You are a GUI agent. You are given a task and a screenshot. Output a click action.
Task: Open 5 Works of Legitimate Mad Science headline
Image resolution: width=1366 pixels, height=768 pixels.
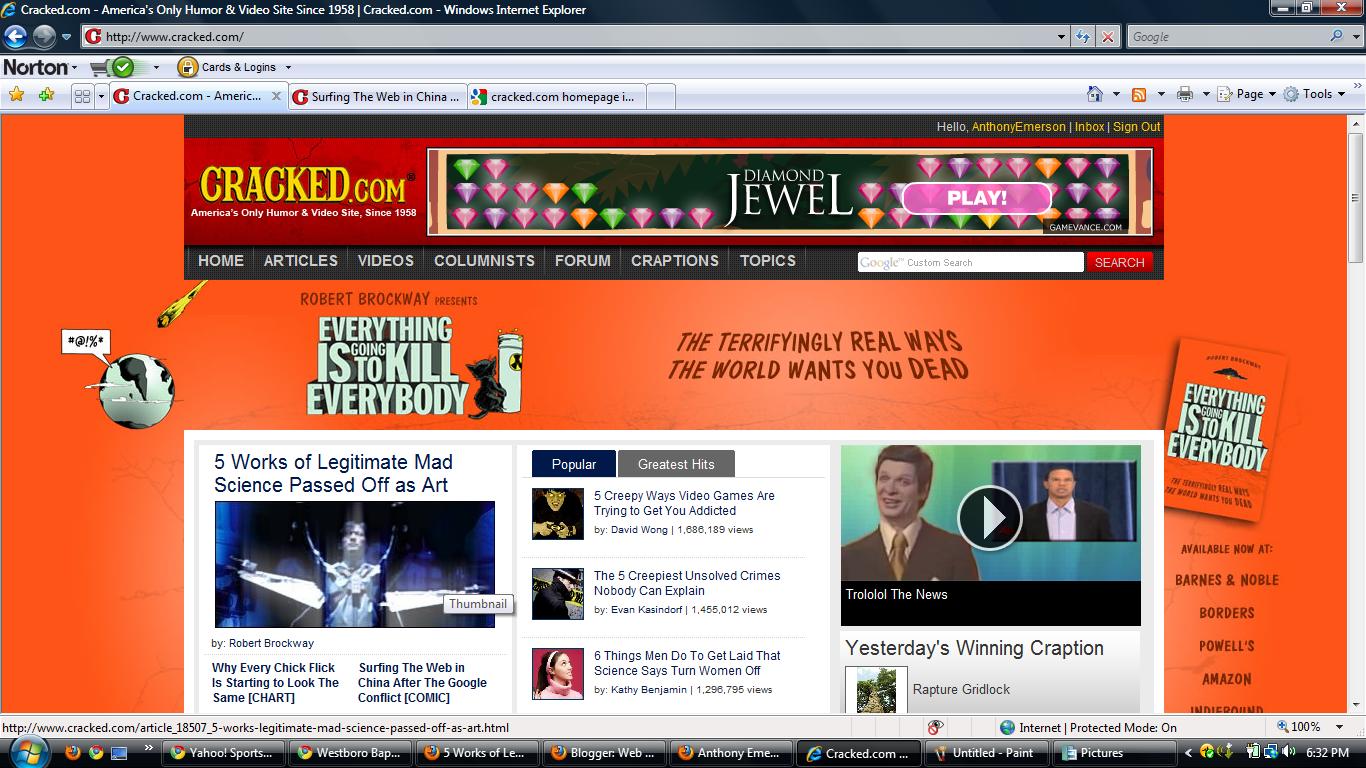click(x=333, y=473)
